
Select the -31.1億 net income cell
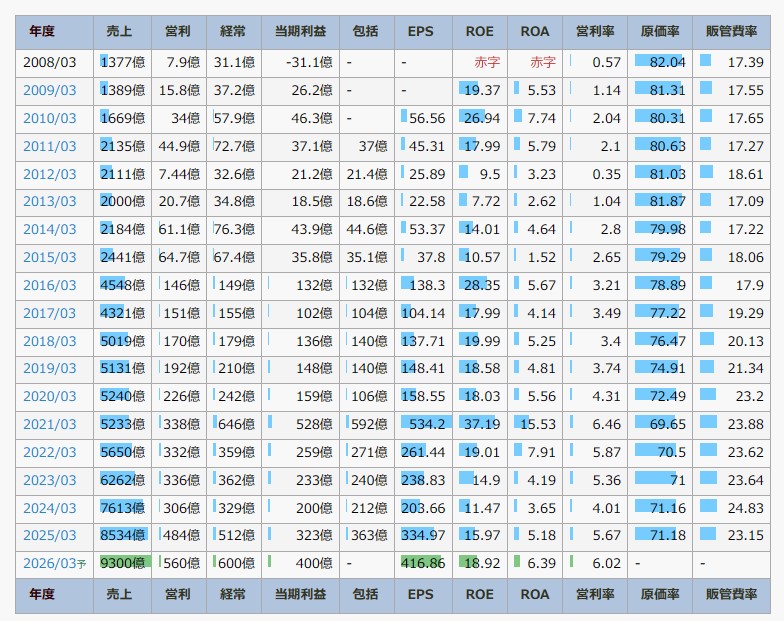[x=300, y=63]
